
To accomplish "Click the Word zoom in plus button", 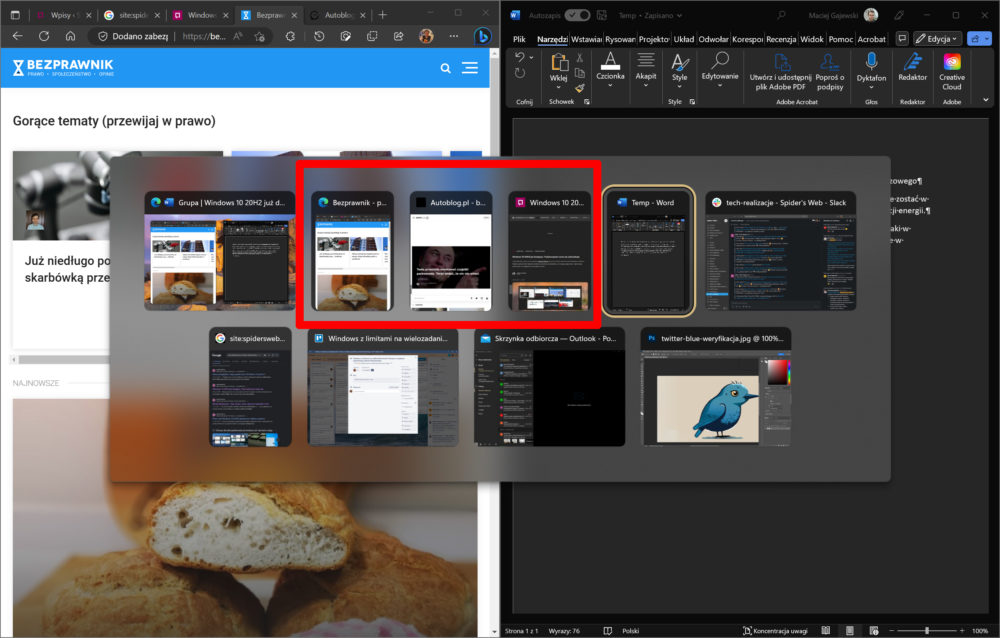I will 962,630.
